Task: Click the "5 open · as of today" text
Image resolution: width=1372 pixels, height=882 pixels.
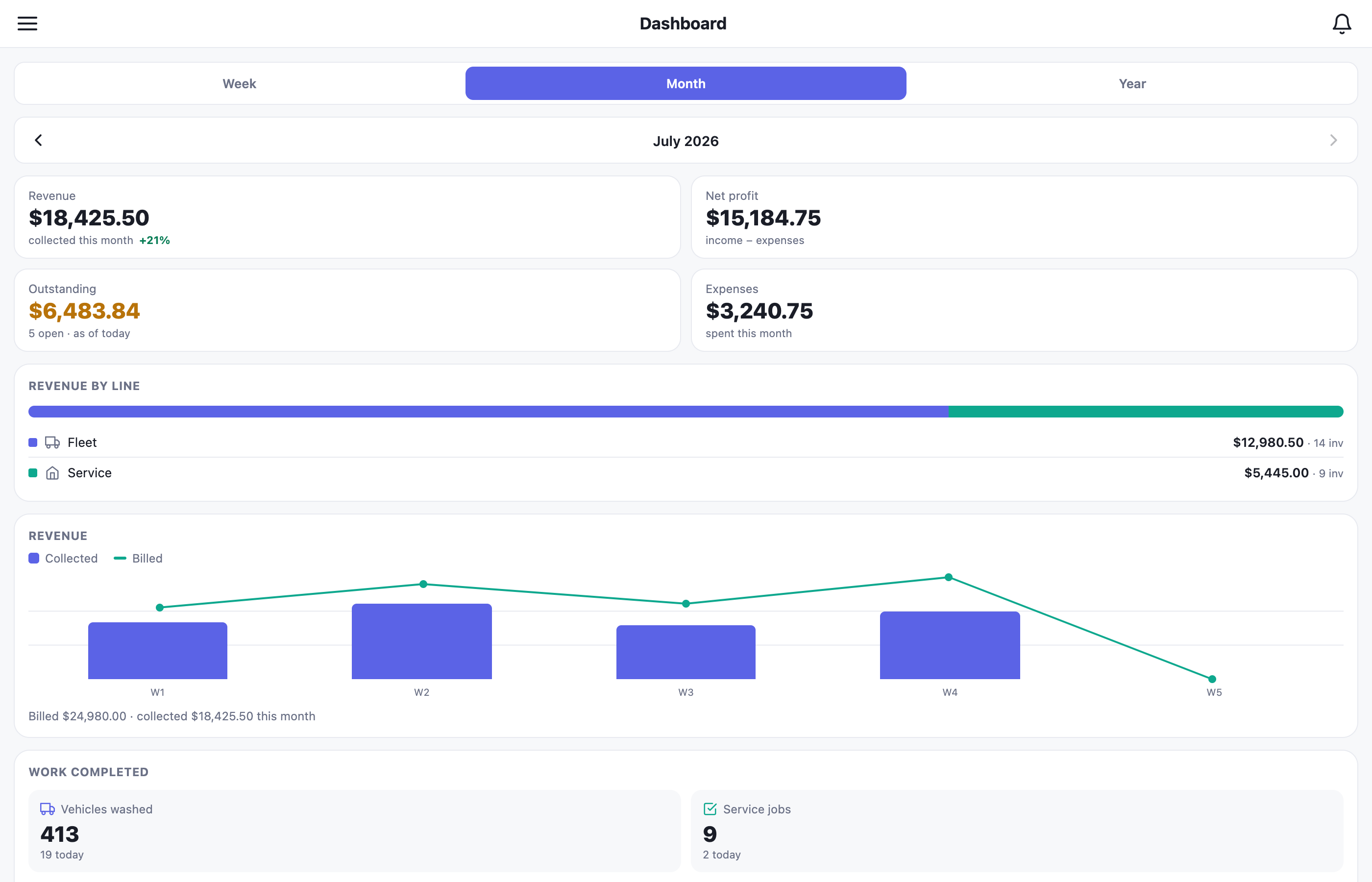Action: click(x=79, y=333)
